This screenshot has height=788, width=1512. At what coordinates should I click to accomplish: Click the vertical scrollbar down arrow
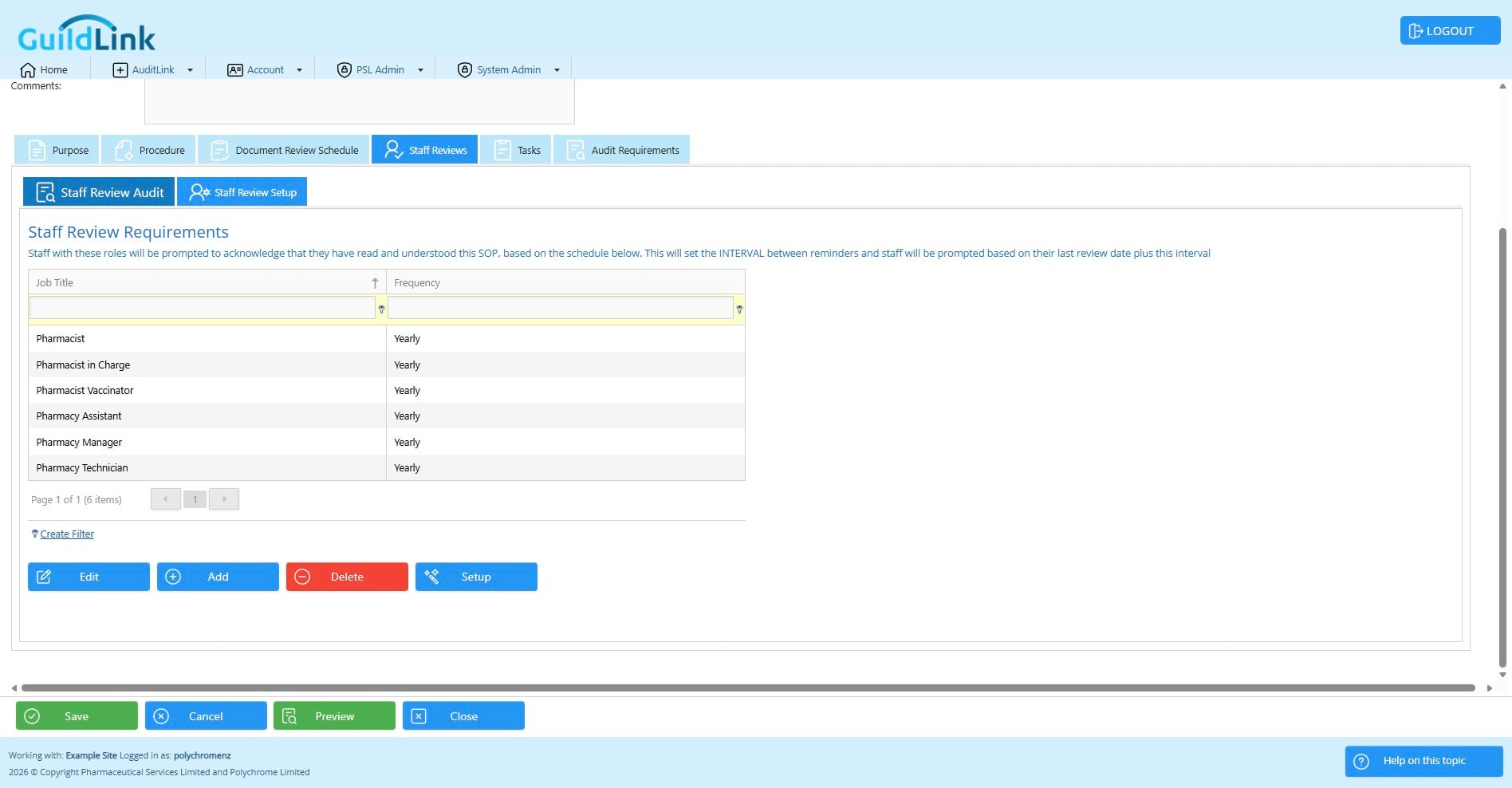(1502, 675)
